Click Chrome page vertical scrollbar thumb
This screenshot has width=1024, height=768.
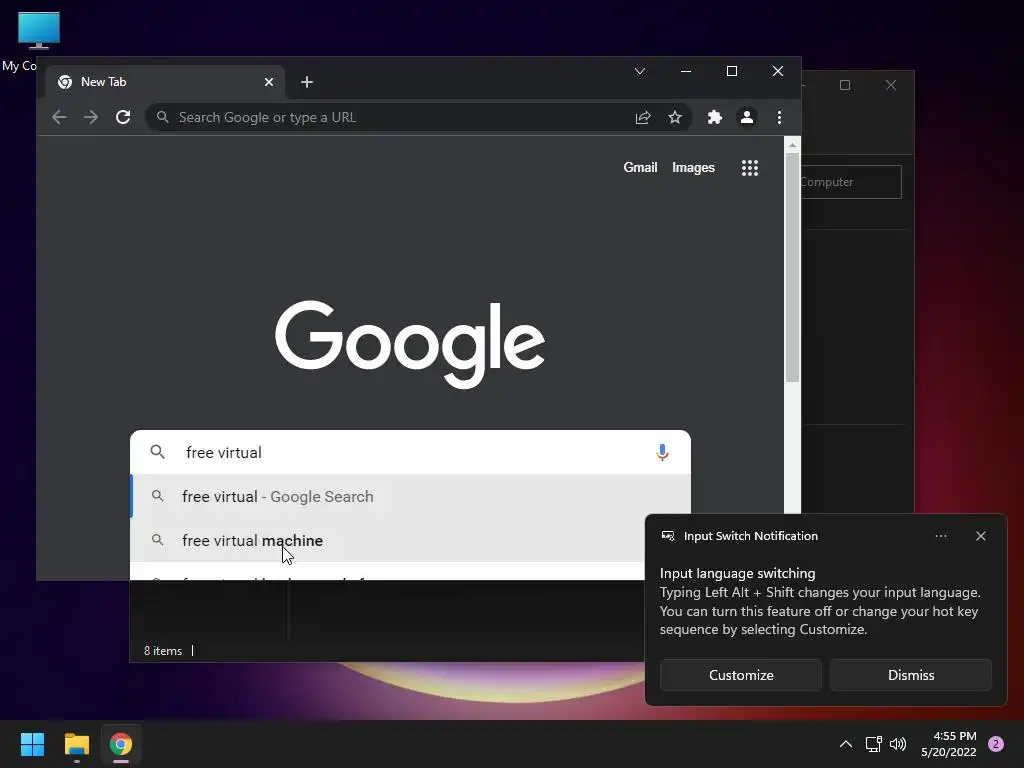[x=792, y=268]
